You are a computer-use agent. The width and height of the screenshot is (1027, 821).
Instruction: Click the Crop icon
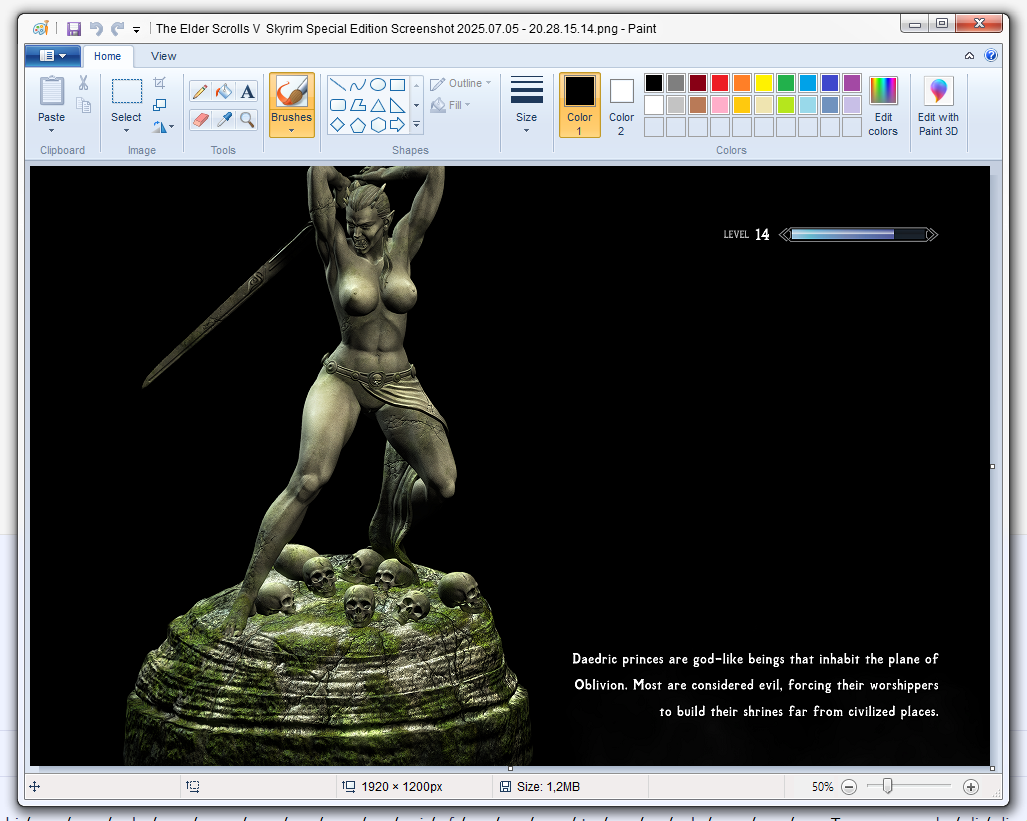tap(160, 83)
